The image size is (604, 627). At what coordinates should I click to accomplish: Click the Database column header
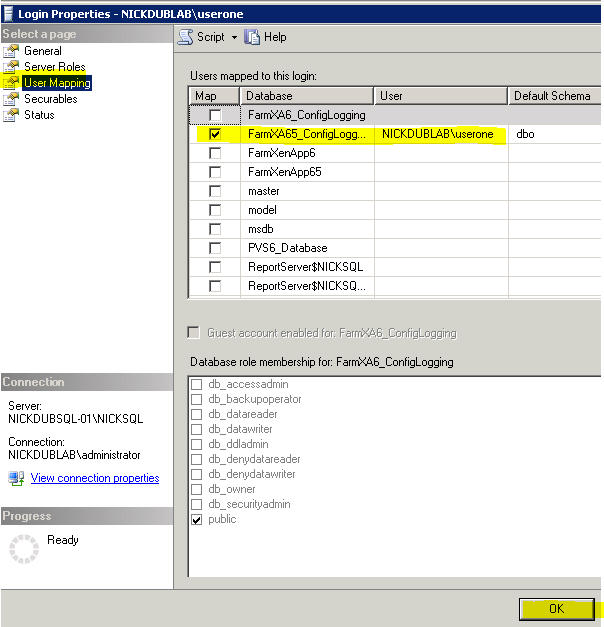click(306, 96)
